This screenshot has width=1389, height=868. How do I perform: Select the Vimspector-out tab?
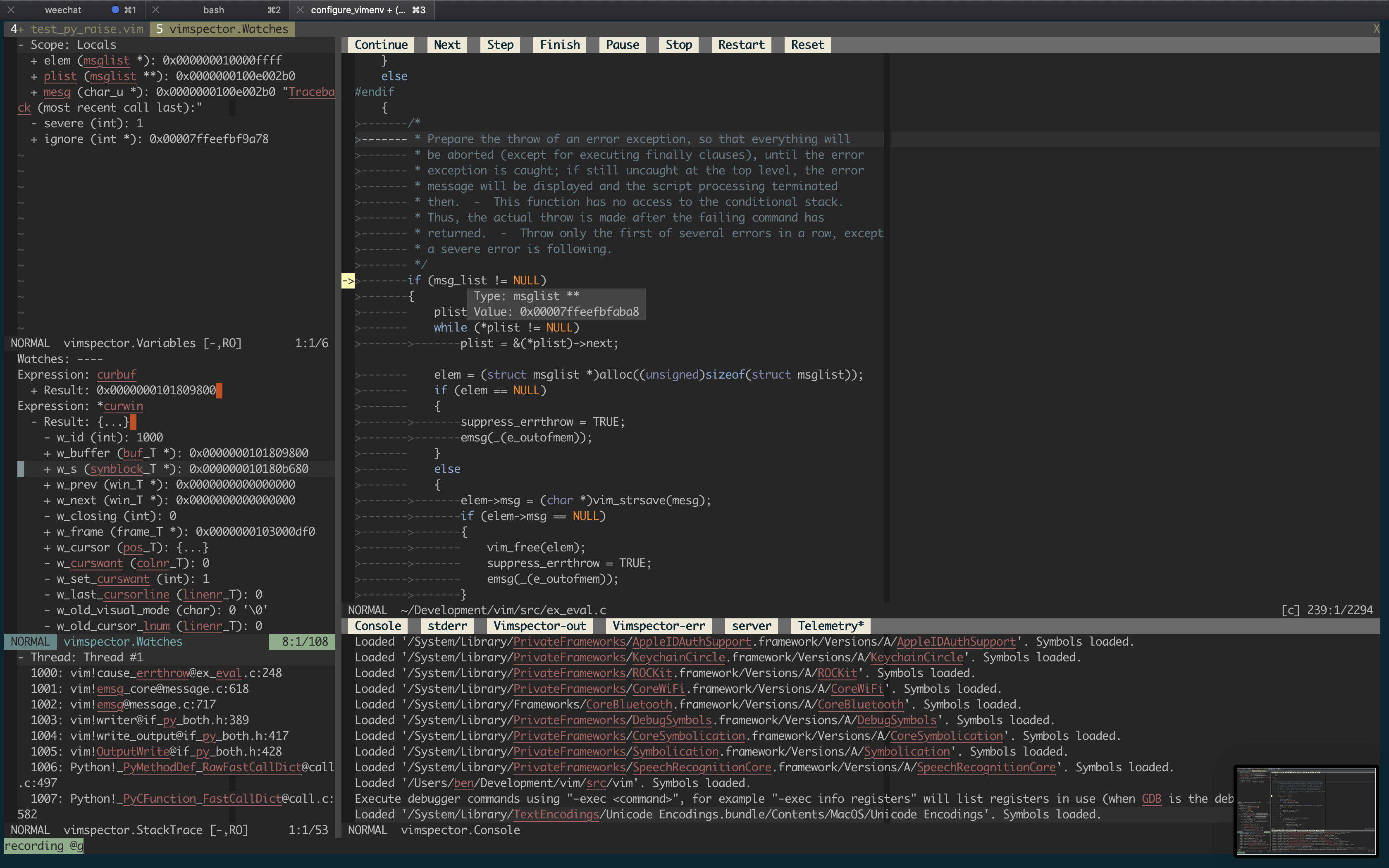pos(542,625)
